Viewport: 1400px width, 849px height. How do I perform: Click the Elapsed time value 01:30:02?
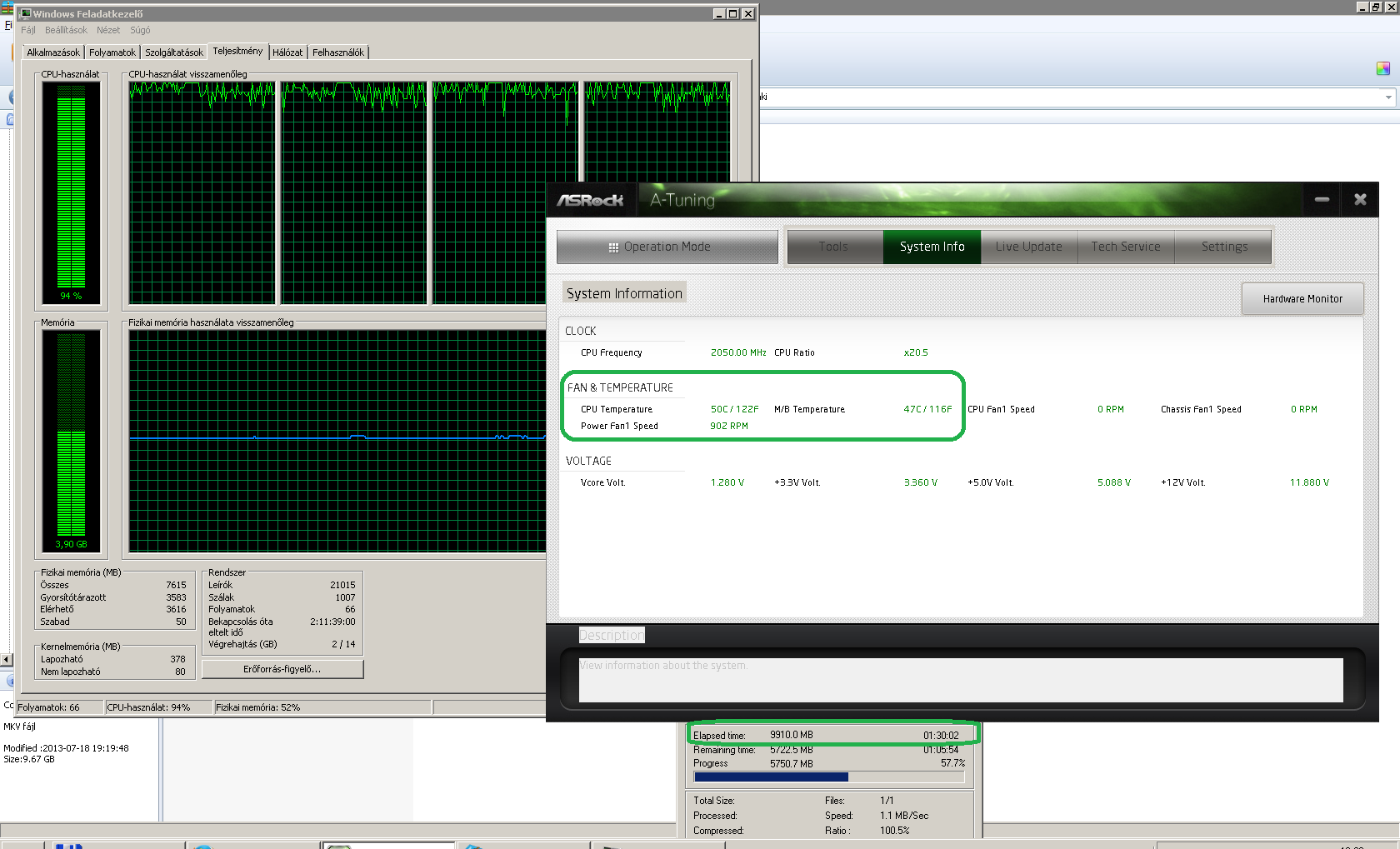[x=941, y=736]
